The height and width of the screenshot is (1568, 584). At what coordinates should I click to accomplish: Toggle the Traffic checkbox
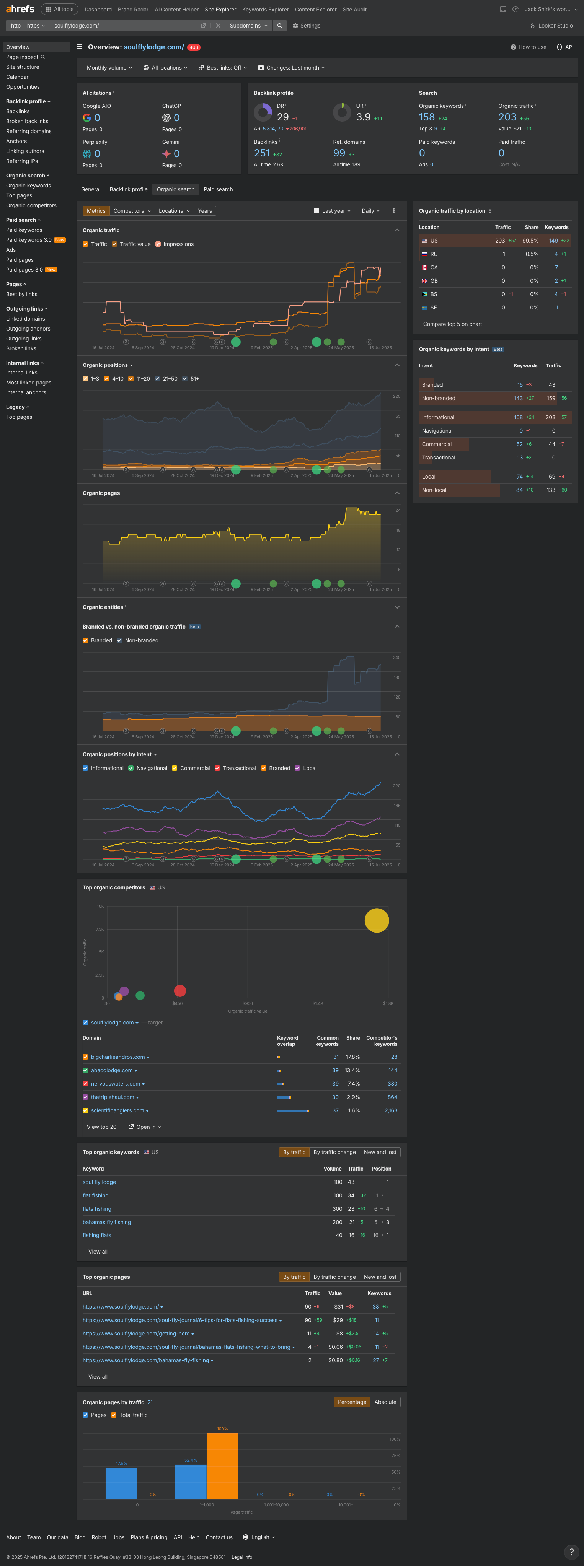pyautogui.click(x=85, y=244)
